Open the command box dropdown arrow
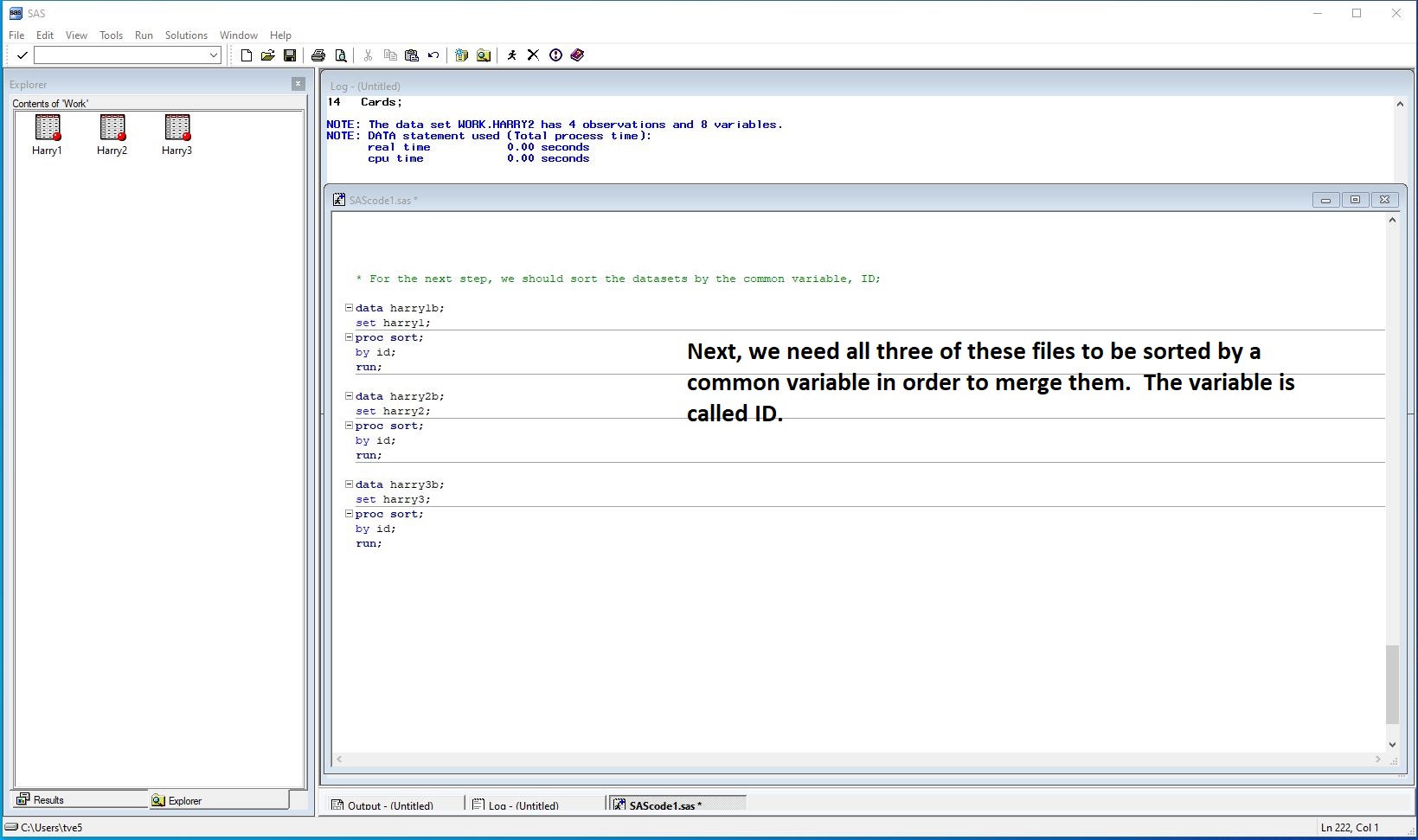The height and width of the screenshot is (840, 1418). coord(214,55)
